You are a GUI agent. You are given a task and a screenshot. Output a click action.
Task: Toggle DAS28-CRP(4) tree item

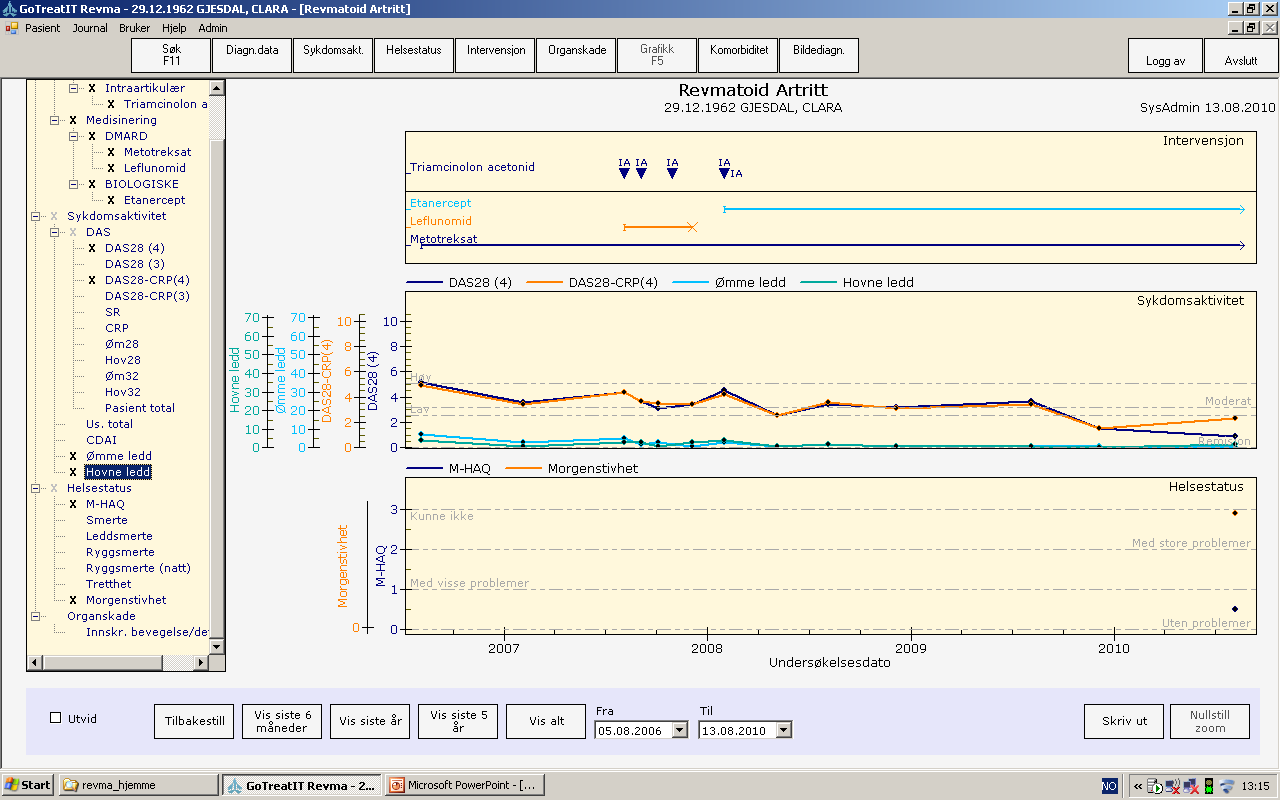[92, 280]
